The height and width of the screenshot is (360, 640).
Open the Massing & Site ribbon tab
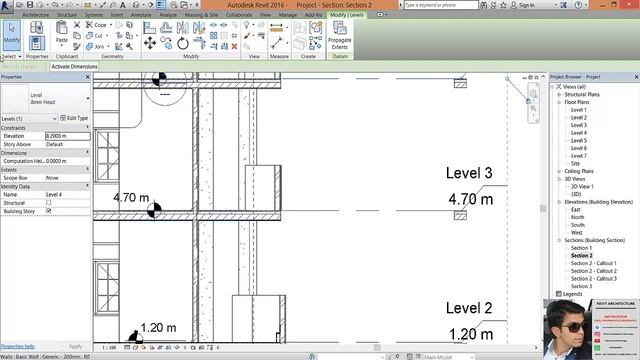(202, 15)
